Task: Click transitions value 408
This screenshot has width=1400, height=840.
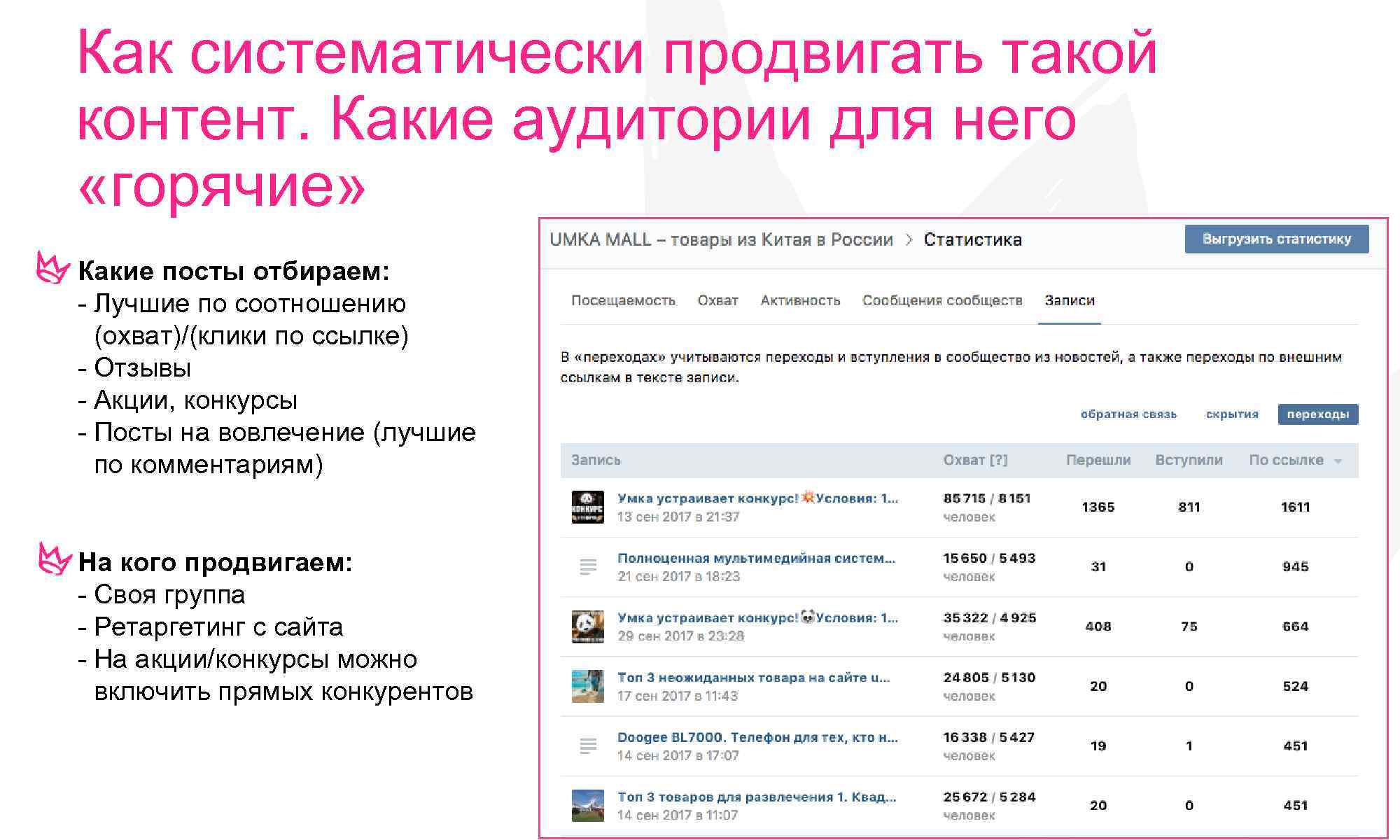Action: [1098, 626]
